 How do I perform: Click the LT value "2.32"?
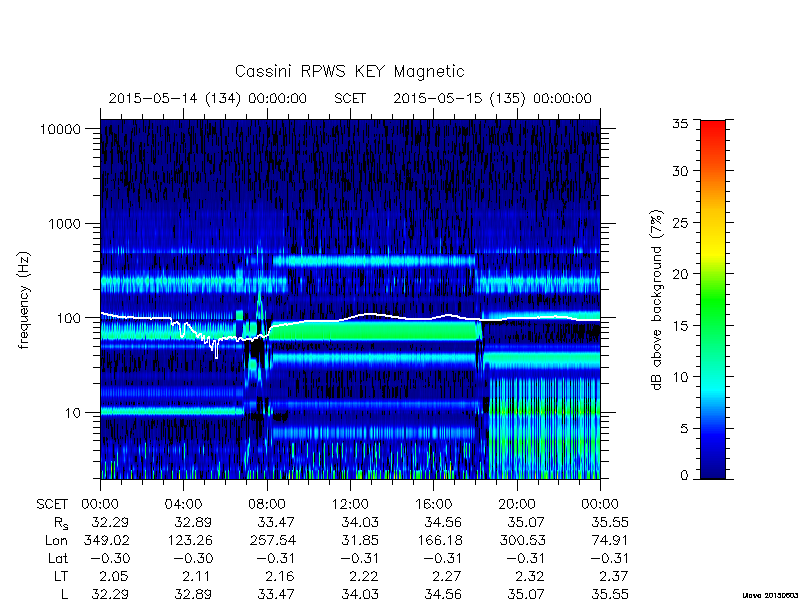pyautogui.click(x=531, y=577)
